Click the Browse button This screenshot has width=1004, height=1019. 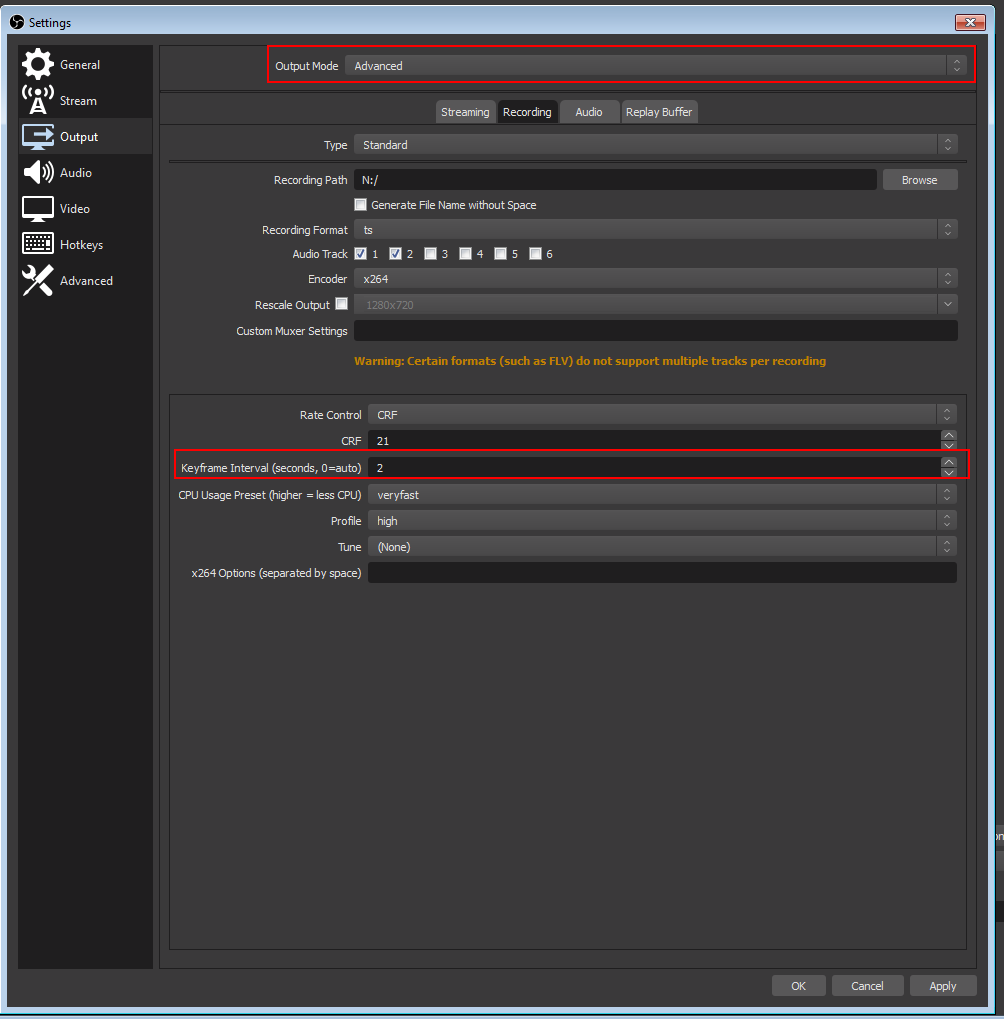point(920,180)
